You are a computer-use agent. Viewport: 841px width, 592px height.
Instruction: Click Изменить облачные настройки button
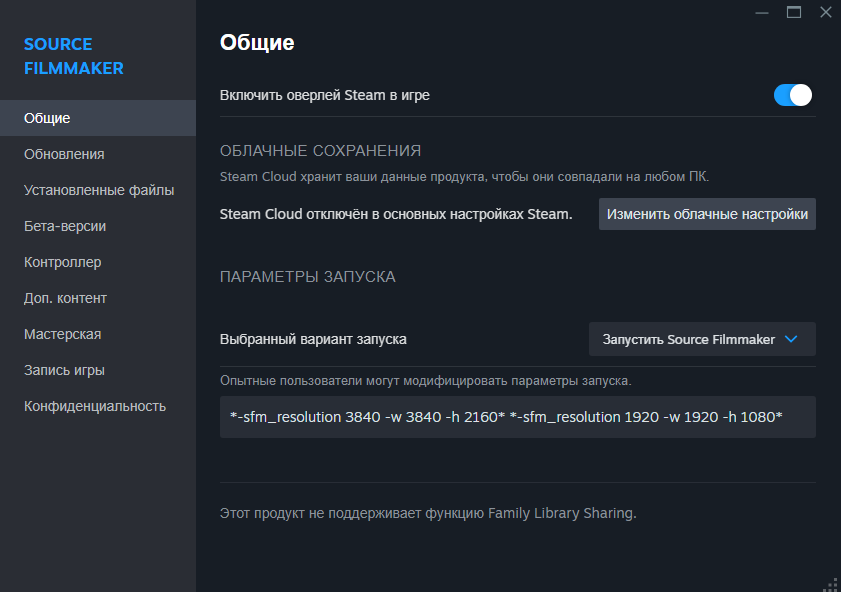click(707, 214)
